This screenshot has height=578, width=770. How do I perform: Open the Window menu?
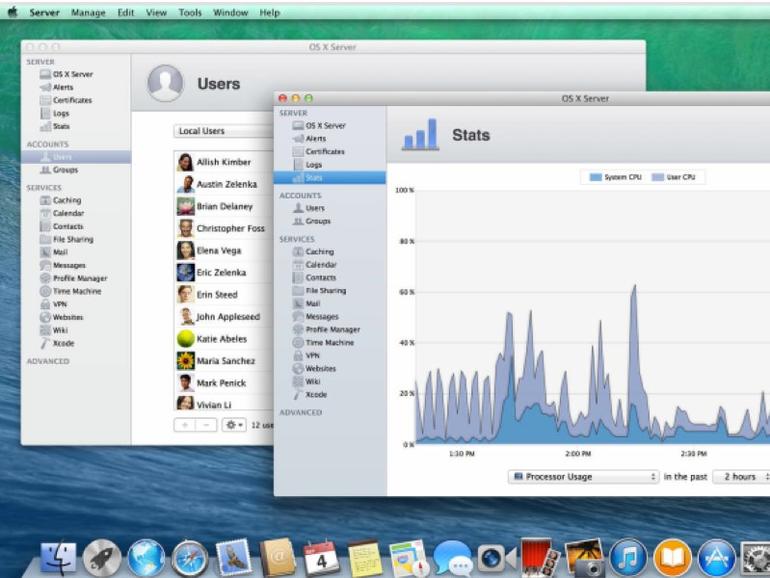(x=230, y=12)
